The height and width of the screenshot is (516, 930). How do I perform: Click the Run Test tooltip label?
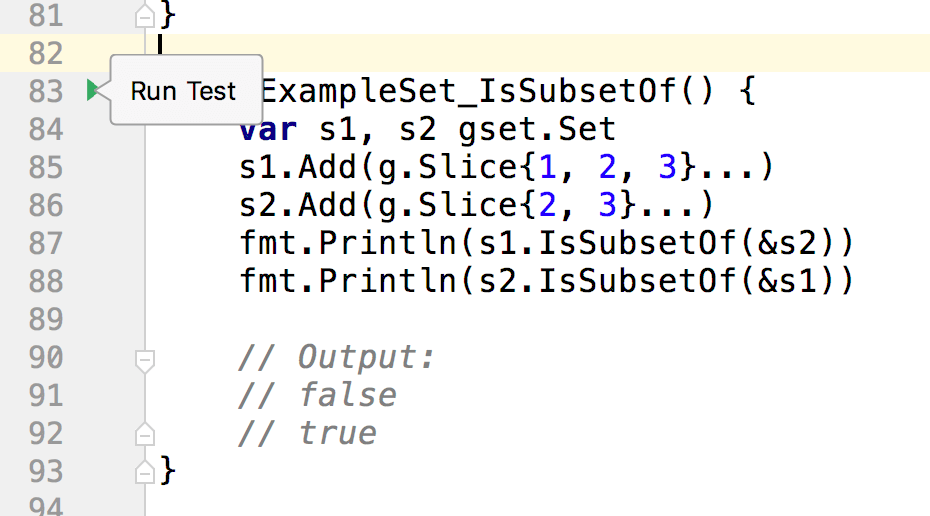[x=183, y=91]
